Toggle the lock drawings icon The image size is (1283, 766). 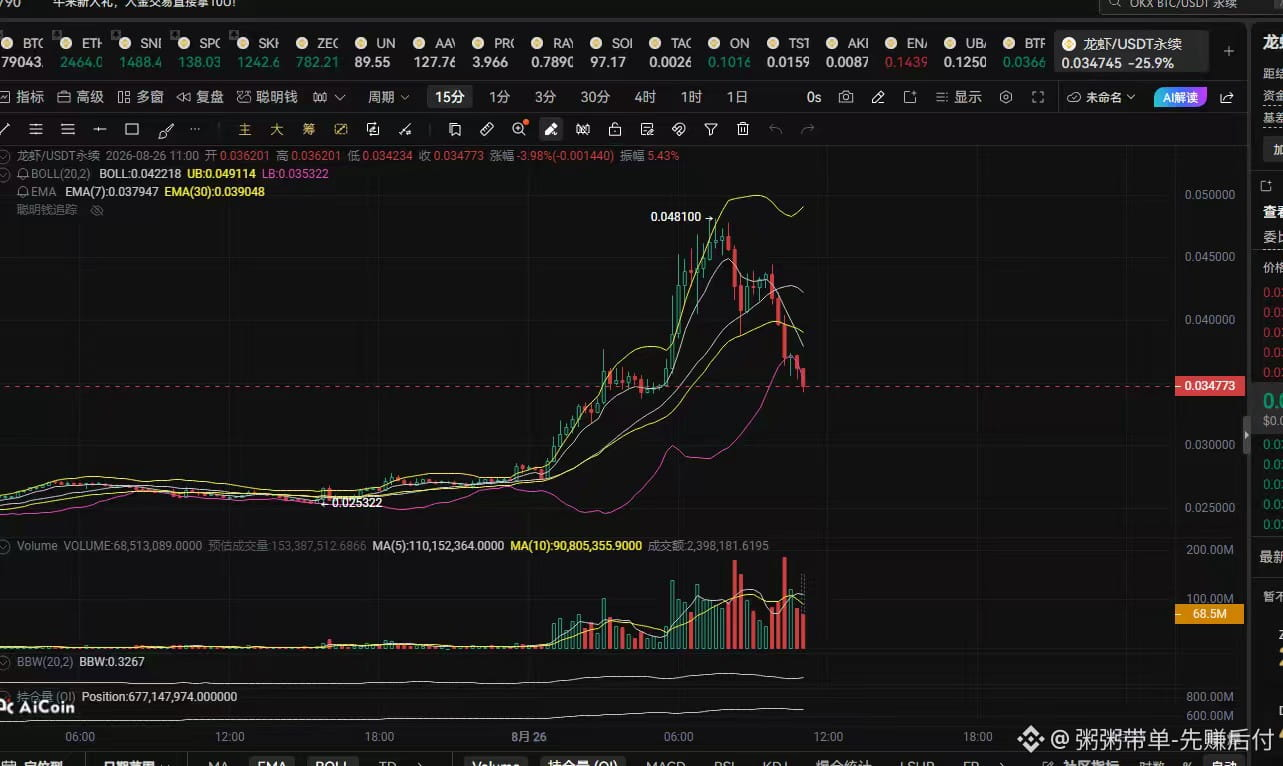[615, 129]
